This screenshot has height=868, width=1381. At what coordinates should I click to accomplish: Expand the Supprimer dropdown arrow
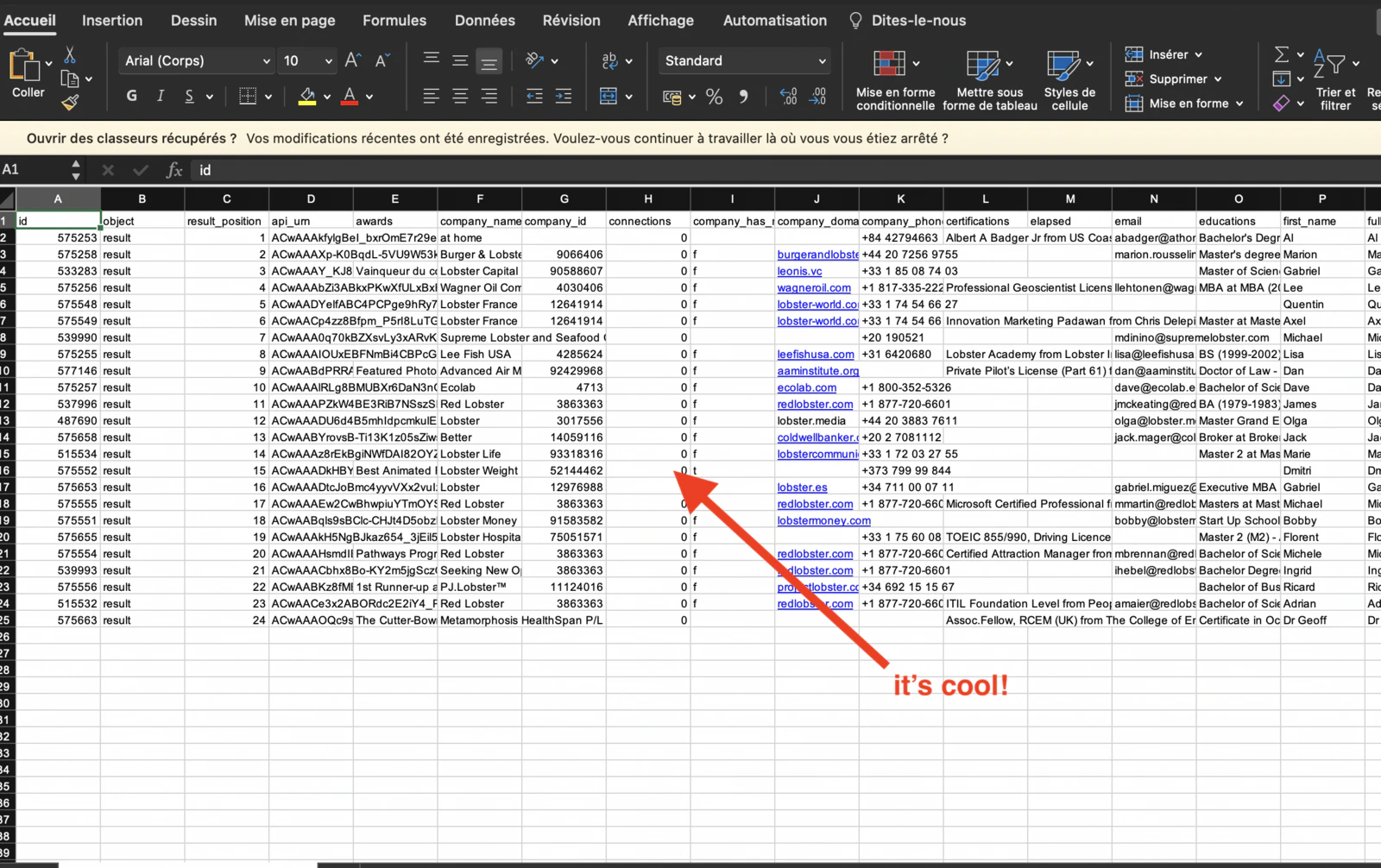click(1218, 79)
